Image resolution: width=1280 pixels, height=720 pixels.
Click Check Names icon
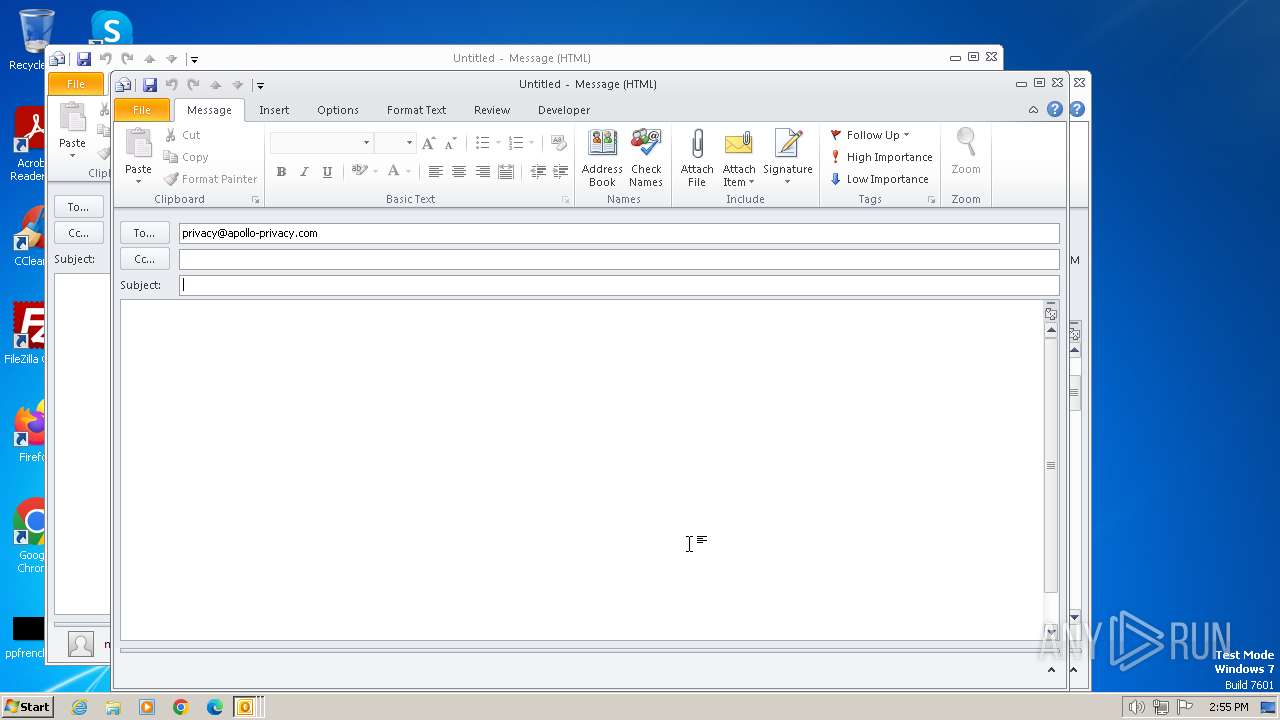tap(646, 158)
